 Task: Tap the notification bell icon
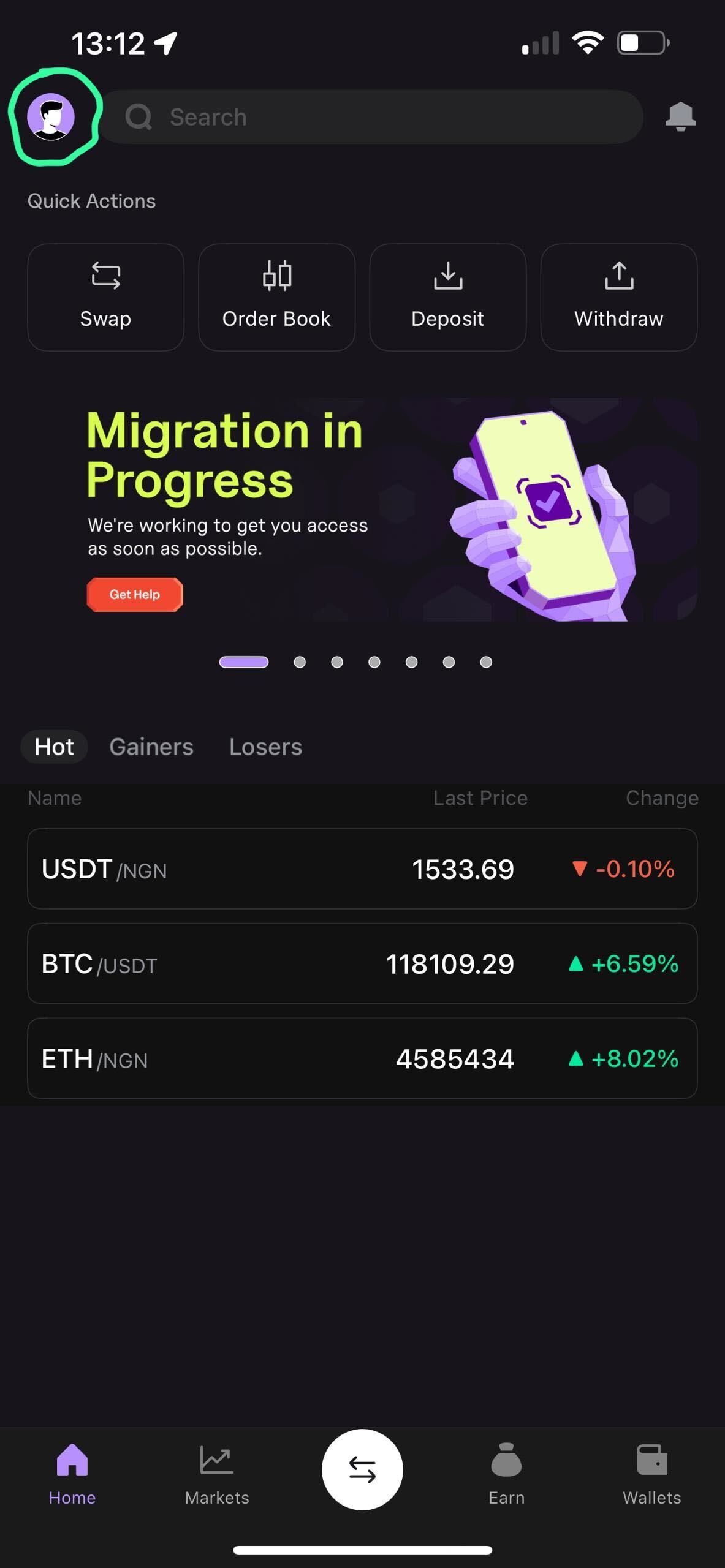point(680,116)
